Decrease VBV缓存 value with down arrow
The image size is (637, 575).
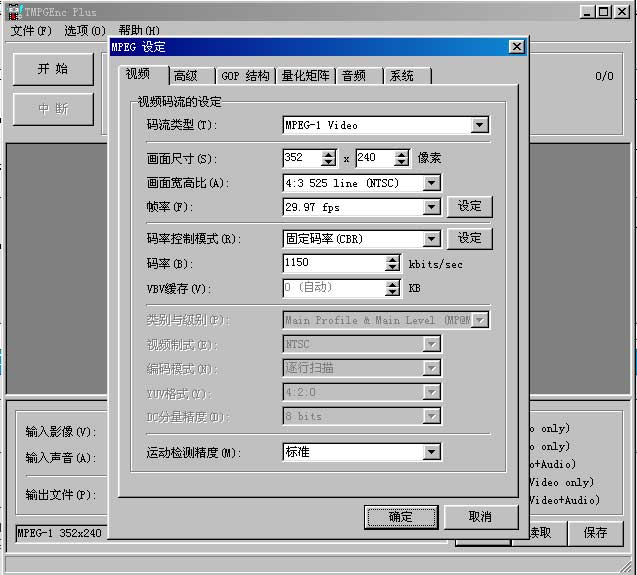tap(392, 292)
